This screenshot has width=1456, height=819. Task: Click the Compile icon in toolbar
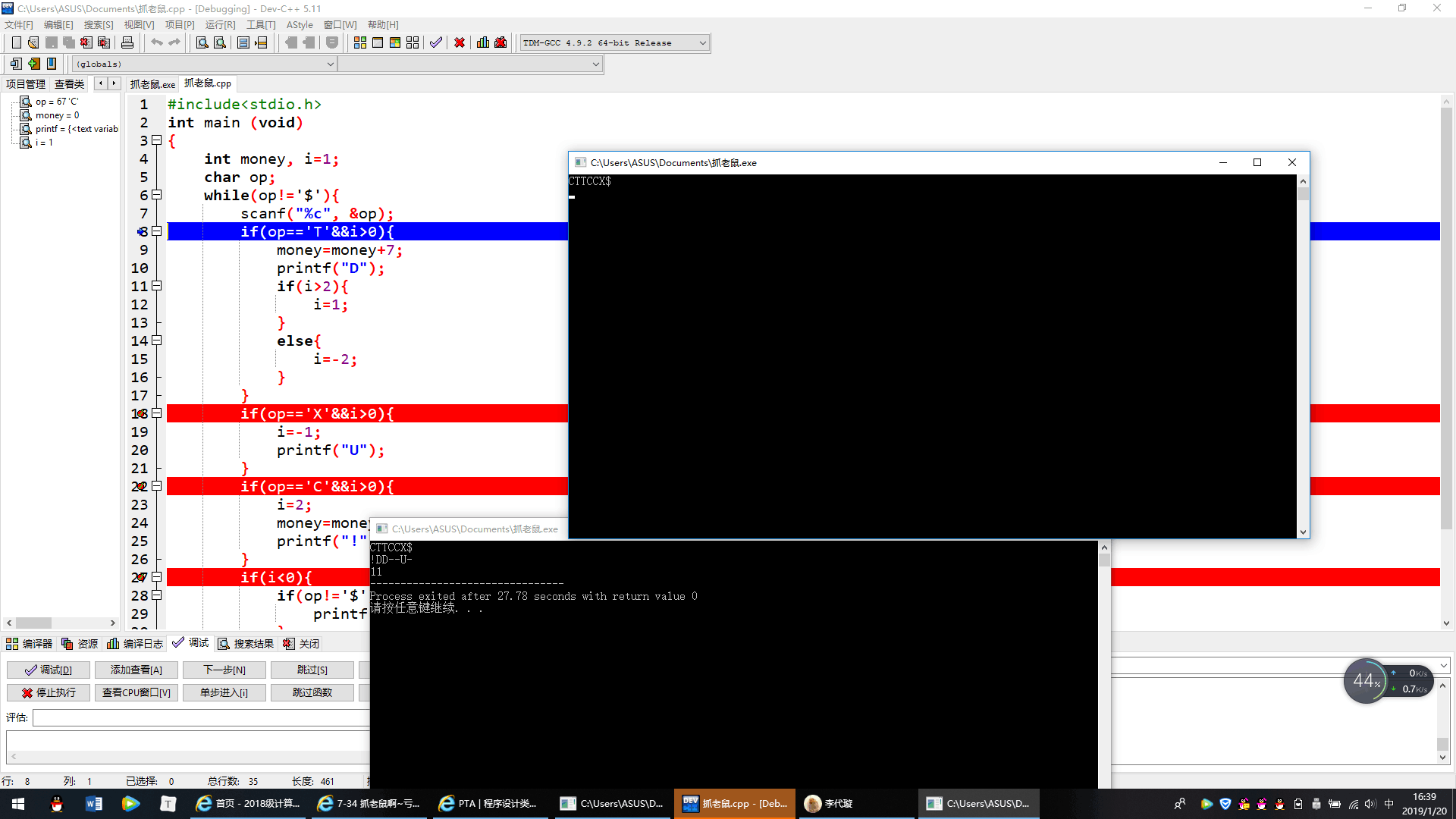[360, 42]
